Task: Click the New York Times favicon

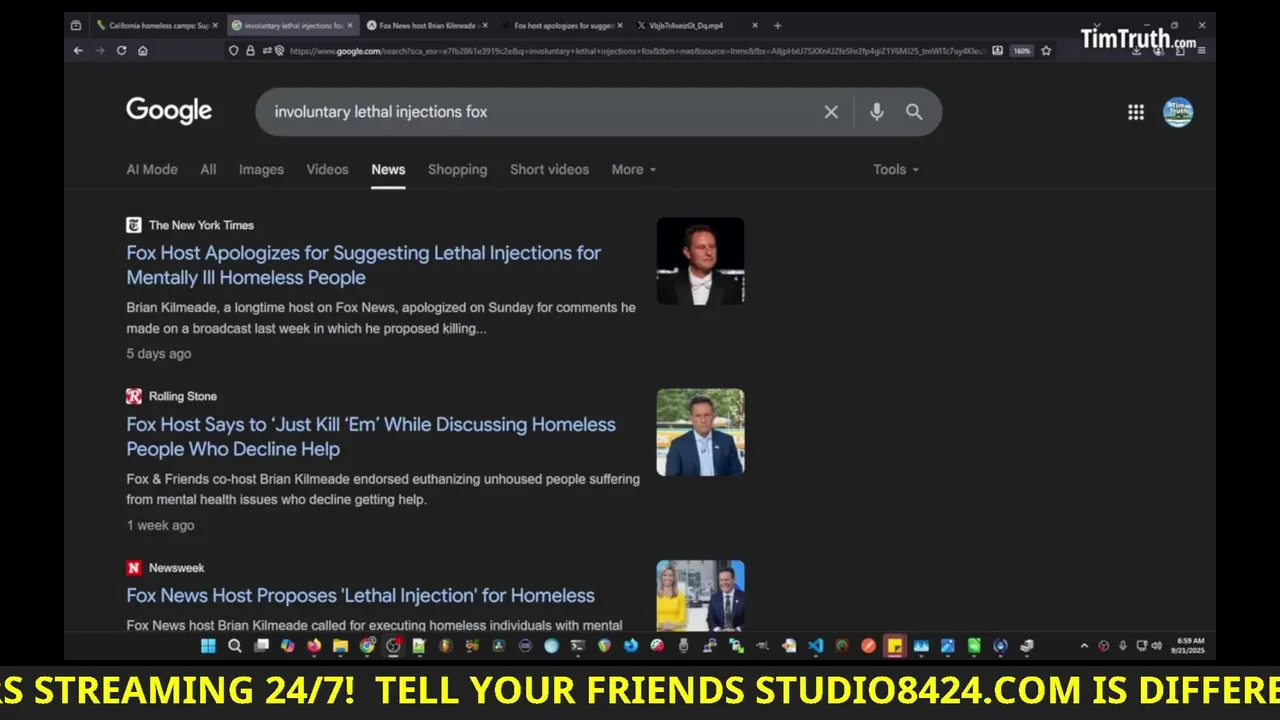Action: click(x=134, y=225)
